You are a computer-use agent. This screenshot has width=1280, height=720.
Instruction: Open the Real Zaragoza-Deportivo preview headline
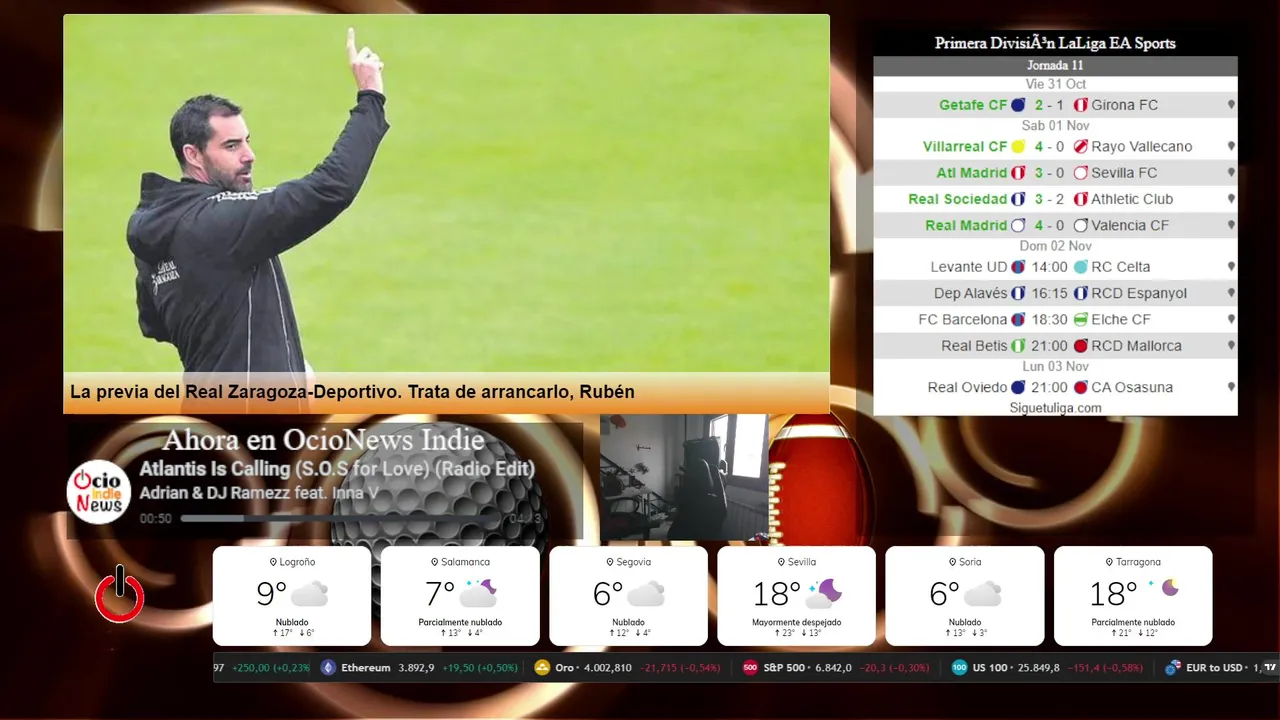pyautogui.click(x=352, y=392)
